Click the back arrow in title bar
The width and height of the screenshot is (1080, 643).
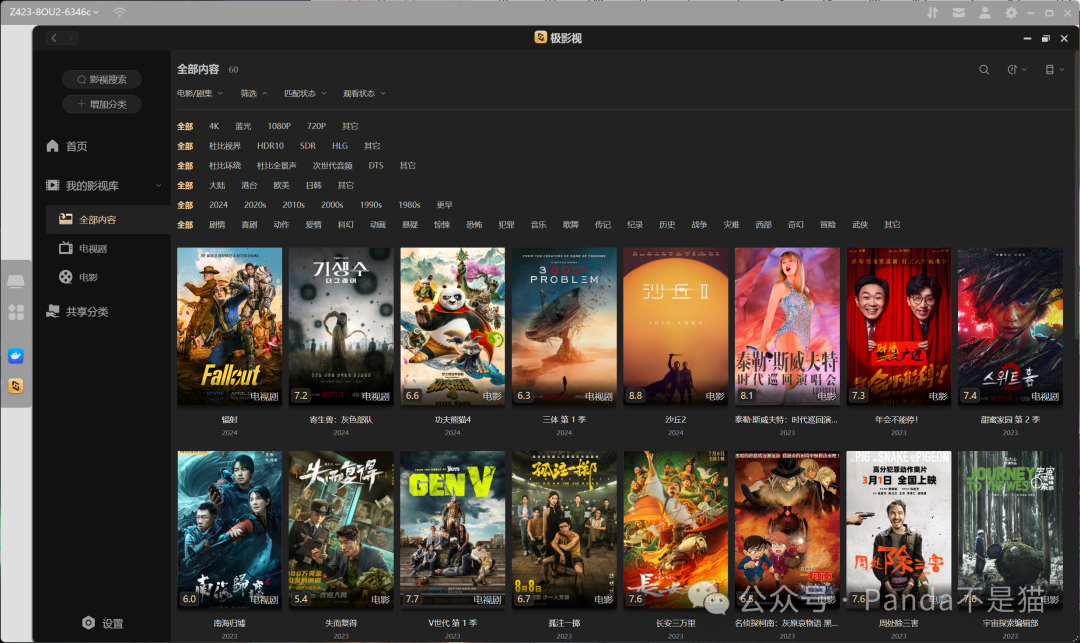54,38
